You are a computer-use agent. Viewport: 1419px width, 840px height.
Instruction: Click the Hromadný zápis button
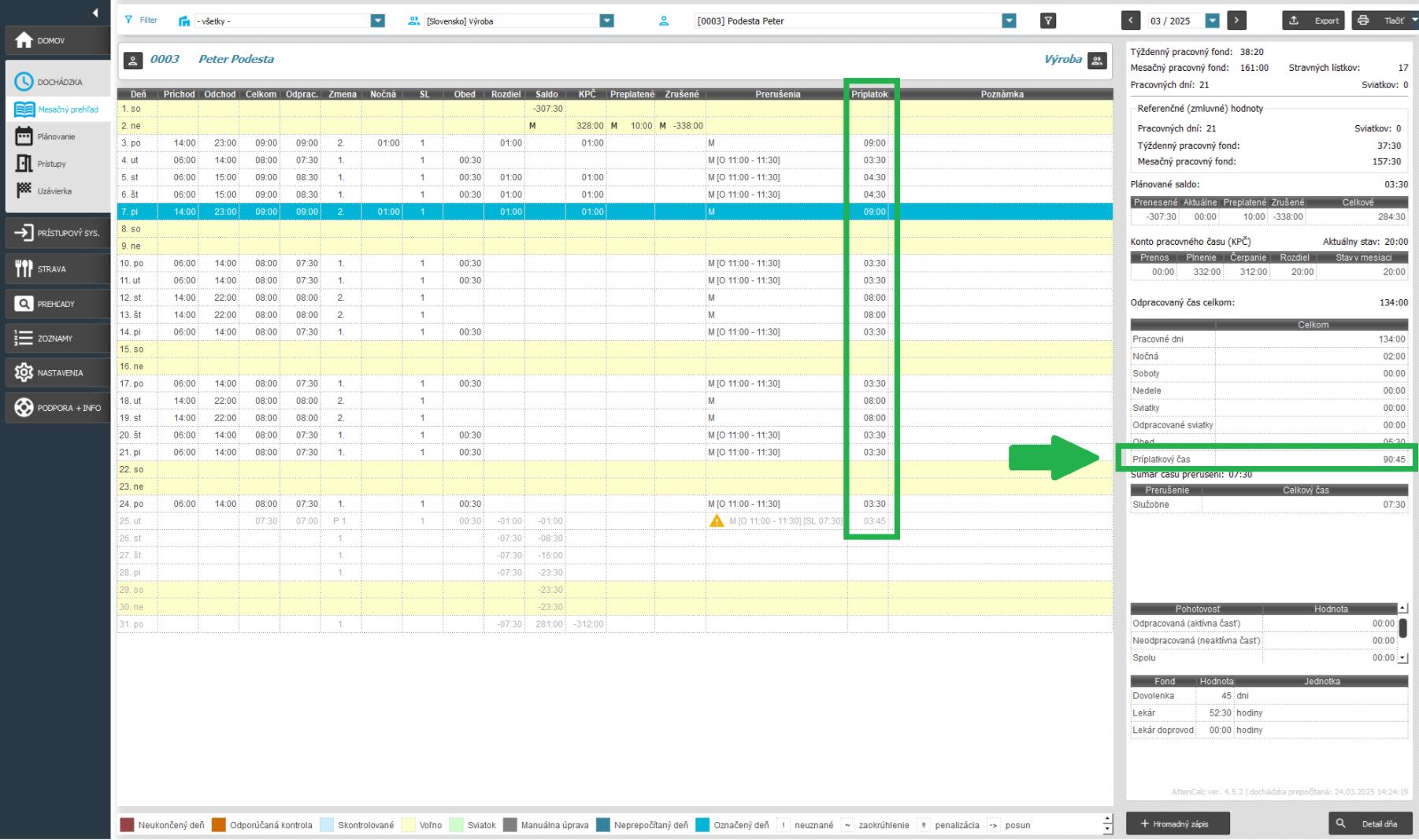pyautogui.click(x=1177, y=823)
